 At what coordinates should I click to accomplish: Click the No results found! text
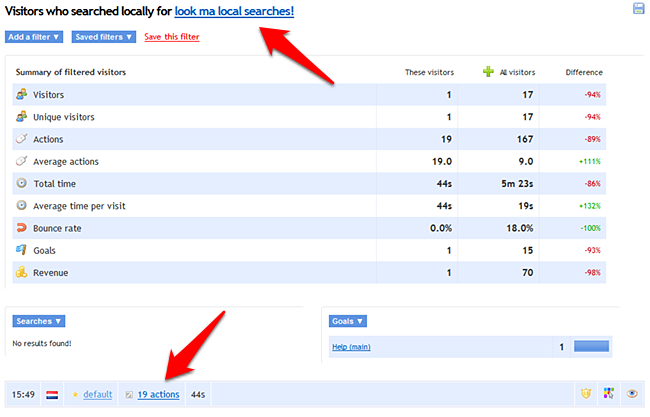coord(42,343)
